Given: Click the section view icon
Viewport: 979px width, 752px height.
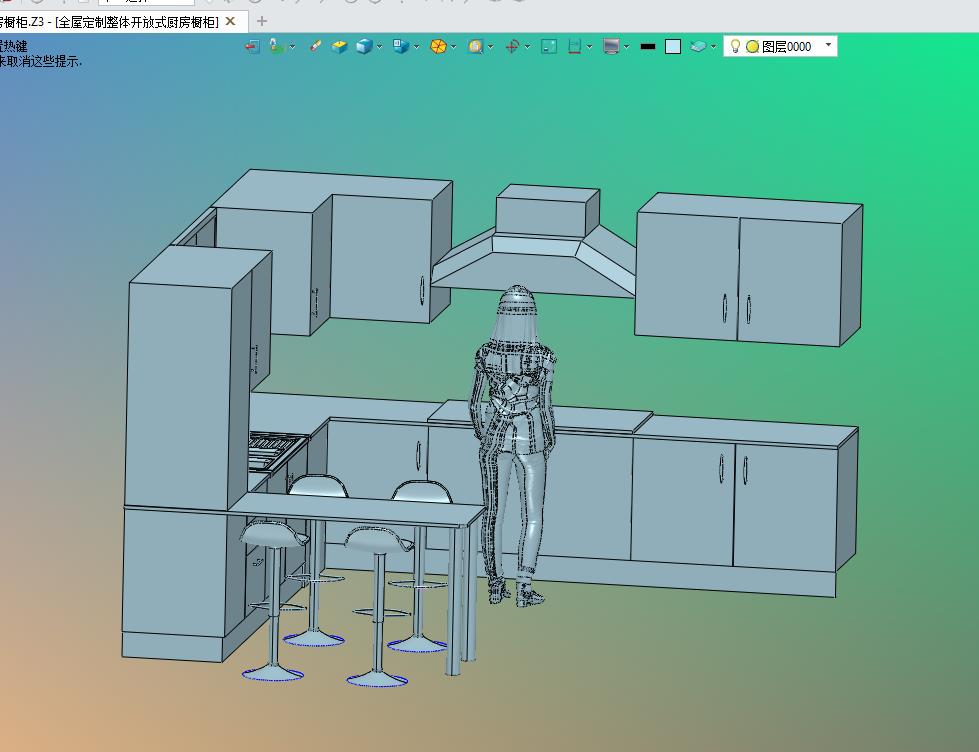Looking at the screenshot, I should 574,46.
